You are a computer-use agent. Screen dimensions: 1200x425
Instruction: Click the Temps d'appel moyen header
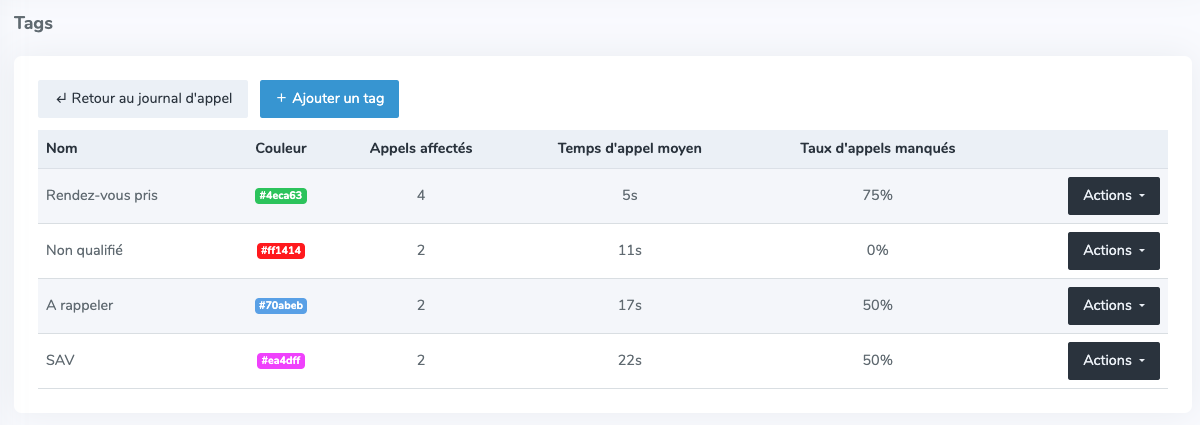(630, 149)
